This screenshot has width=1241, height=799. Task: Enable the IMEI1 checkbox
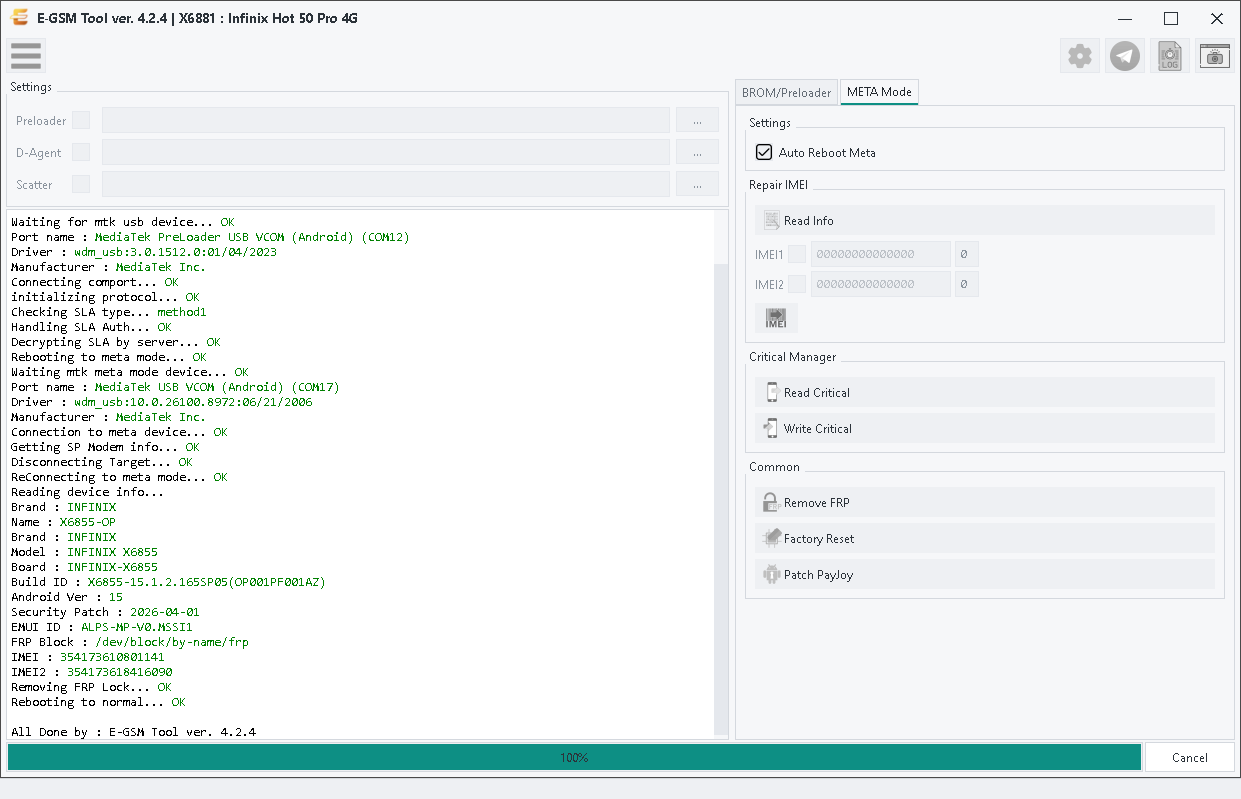click(797, 254)
